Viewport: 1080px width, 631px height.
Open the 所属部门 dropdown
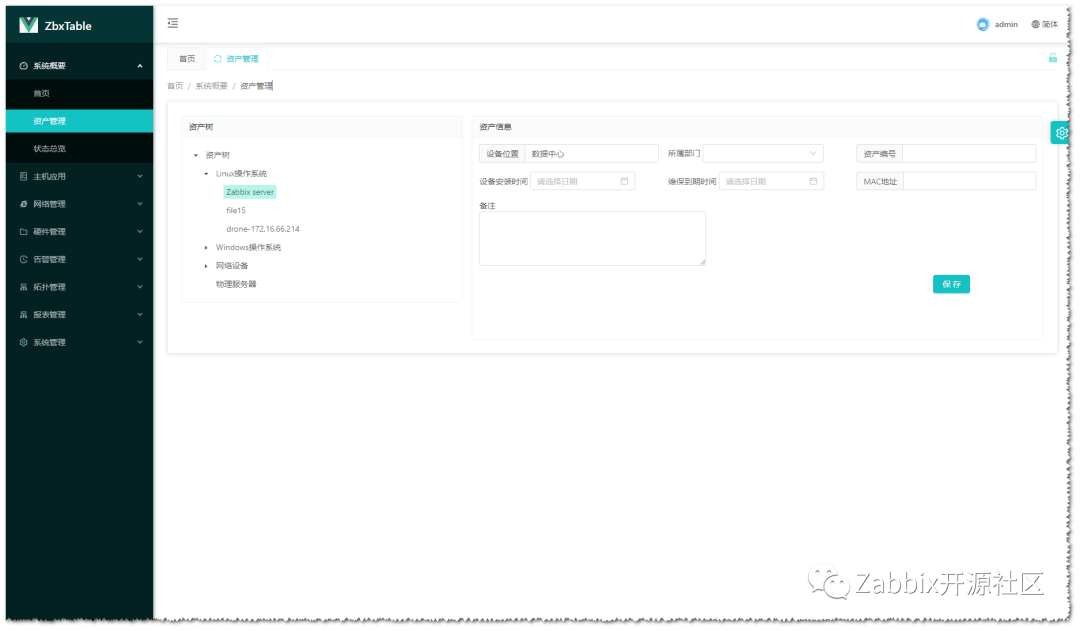[763, 153]
